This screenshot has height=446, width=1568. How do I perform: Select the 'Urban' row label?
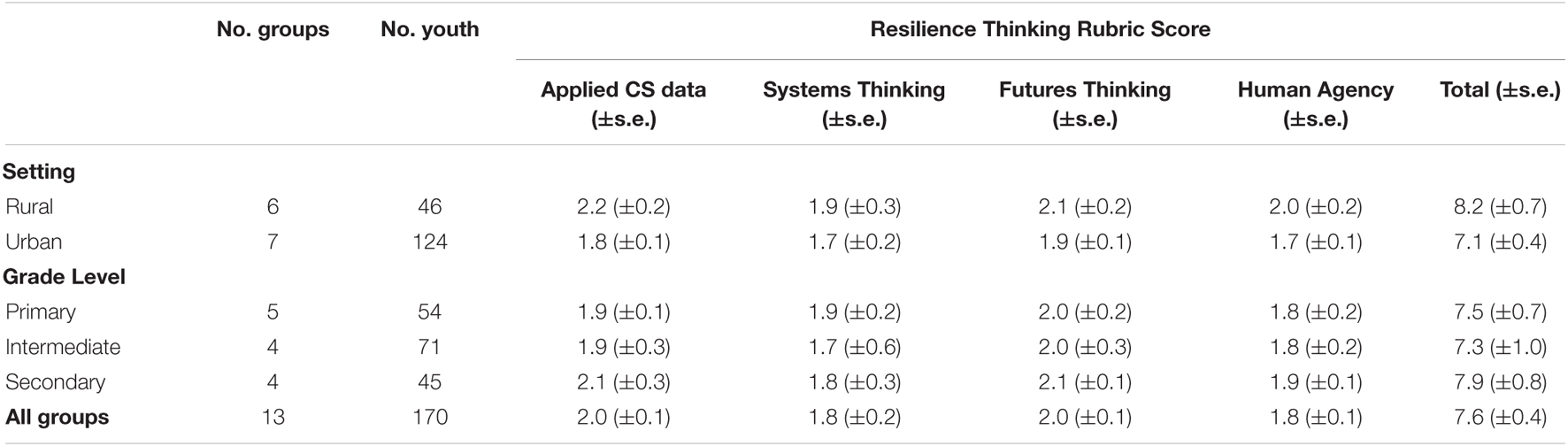[x=33, y=242]
